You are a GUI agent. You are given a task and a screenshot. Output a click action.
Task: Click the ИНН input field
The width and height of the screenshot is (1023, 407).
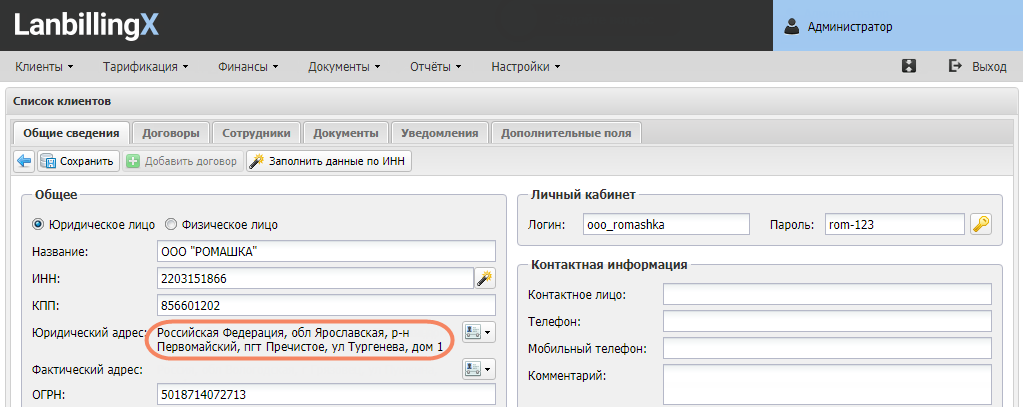(x=315, y=279)
